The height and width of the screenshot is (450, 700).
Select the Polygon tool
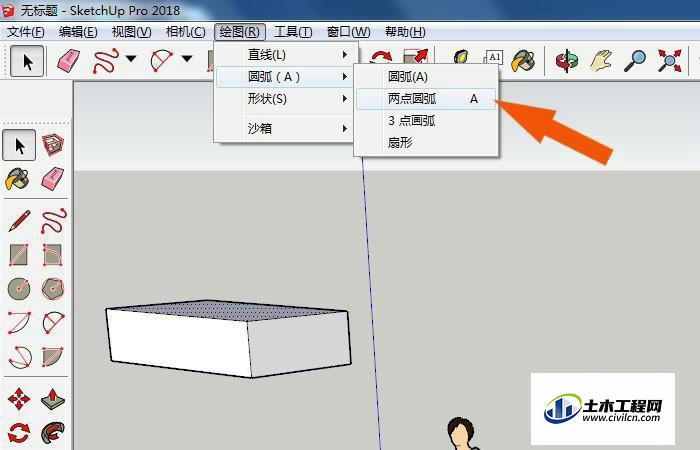tap(53, 289)
